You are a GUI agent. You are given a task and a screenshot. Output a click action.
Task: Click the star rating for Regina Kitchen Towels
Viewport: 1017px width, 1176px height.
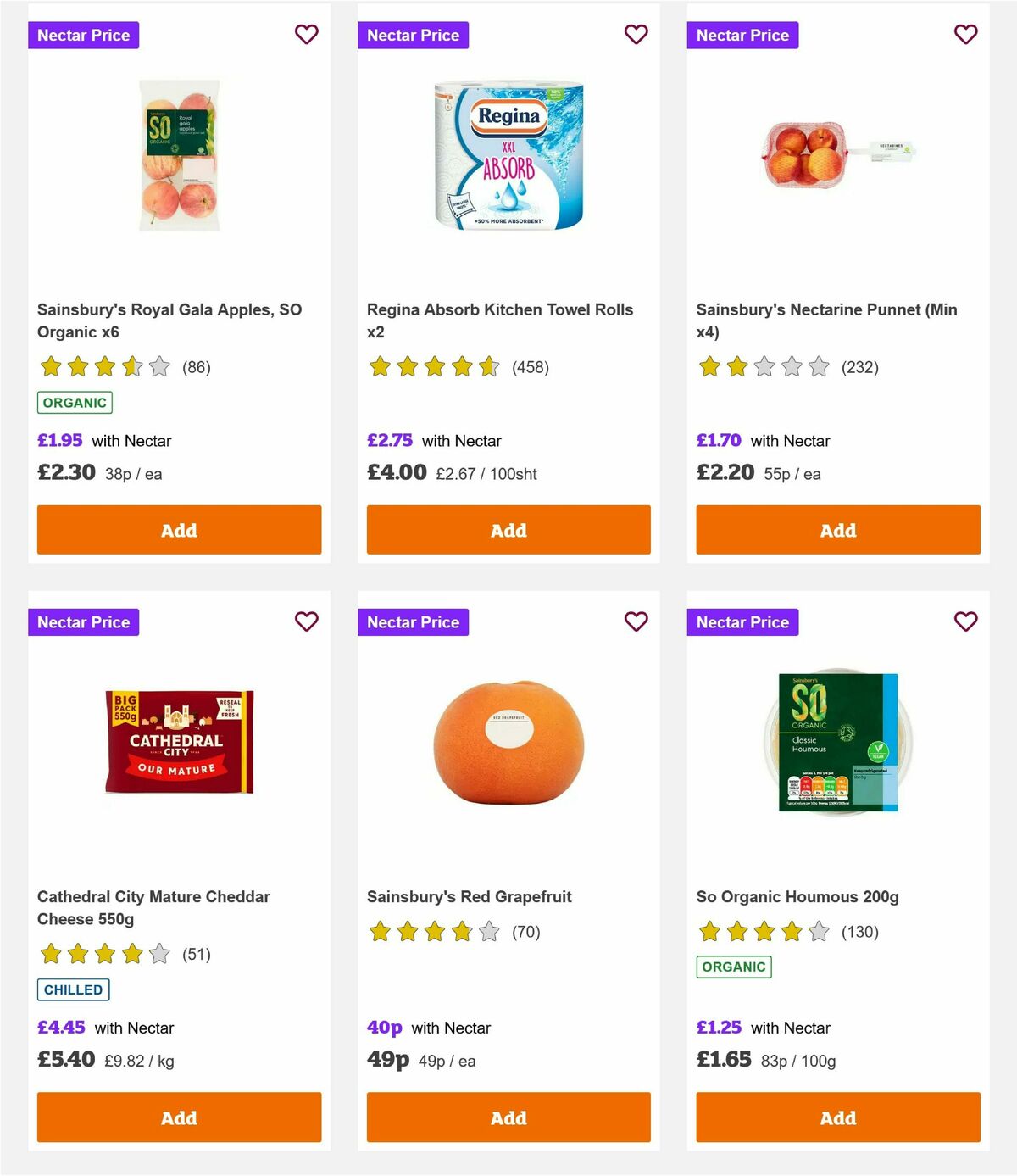tap(434, 367)
